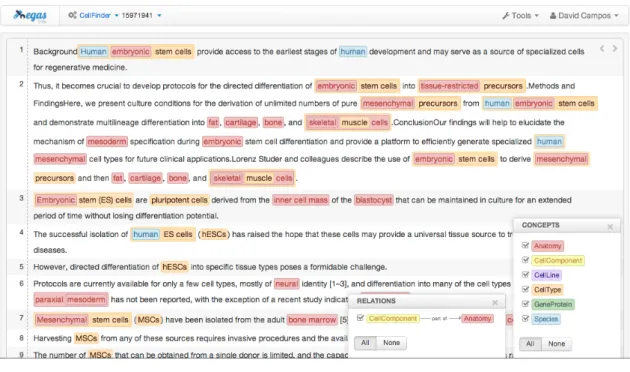The image size is (630, 372).
Task: Click the gears icon beside CellFinder
Action: [72, 15]
